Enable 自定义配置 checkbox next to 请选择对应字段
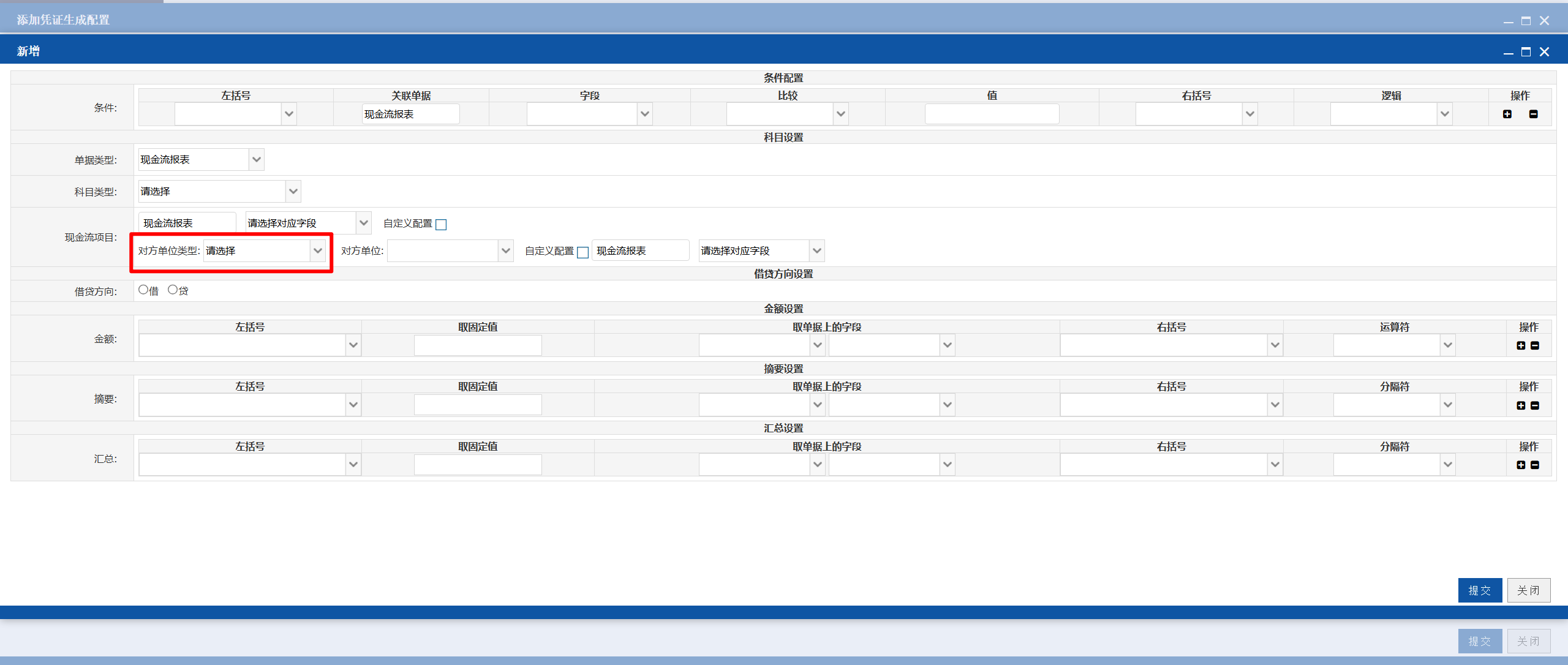This screenshot has width=1568, height=665. (441, 224)
